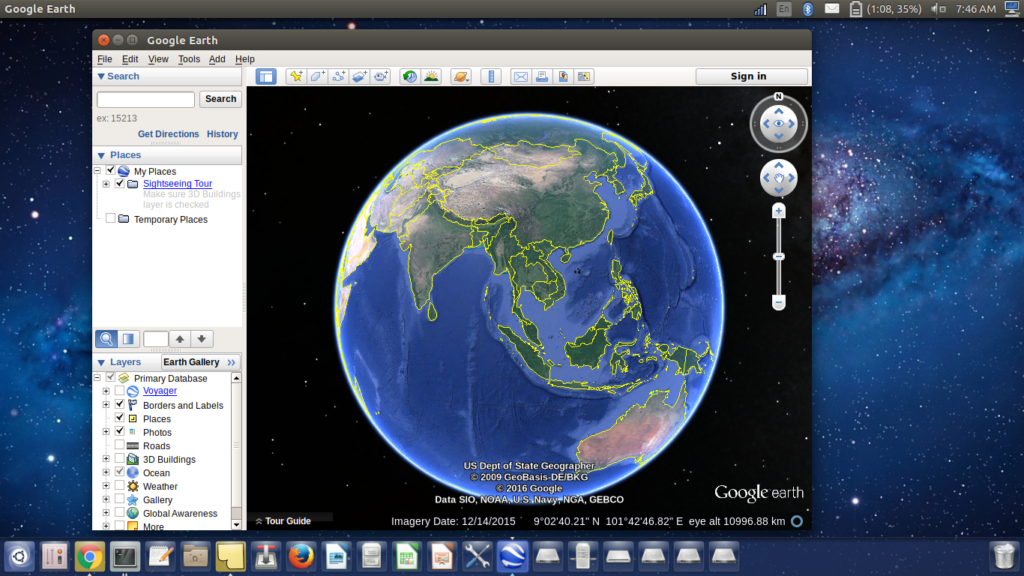Toggle the sunlight across landscape icon

click(x=431, y=76)
